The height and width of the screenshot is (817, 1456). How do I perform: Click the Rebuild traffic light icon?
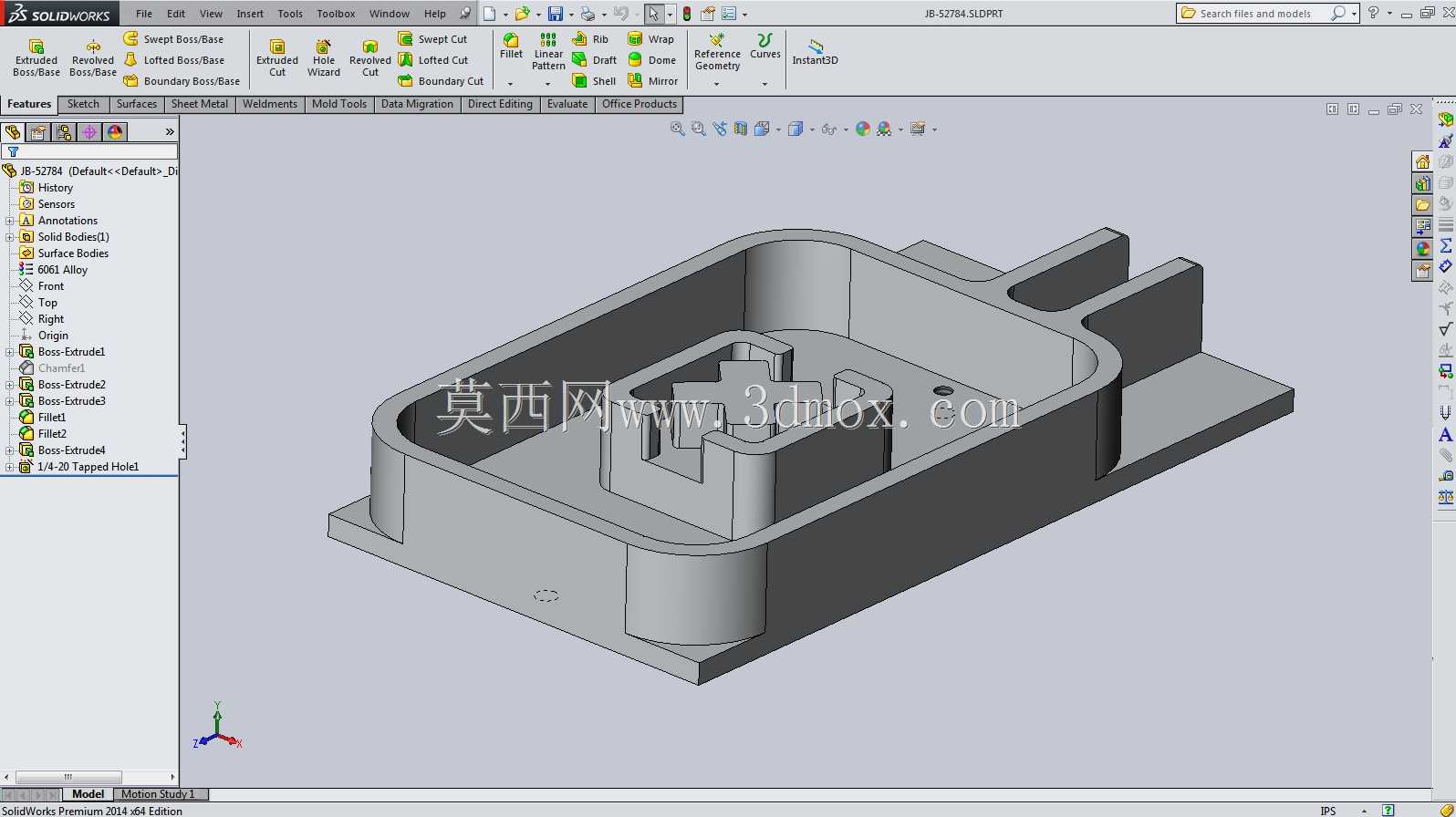(687, 14)
